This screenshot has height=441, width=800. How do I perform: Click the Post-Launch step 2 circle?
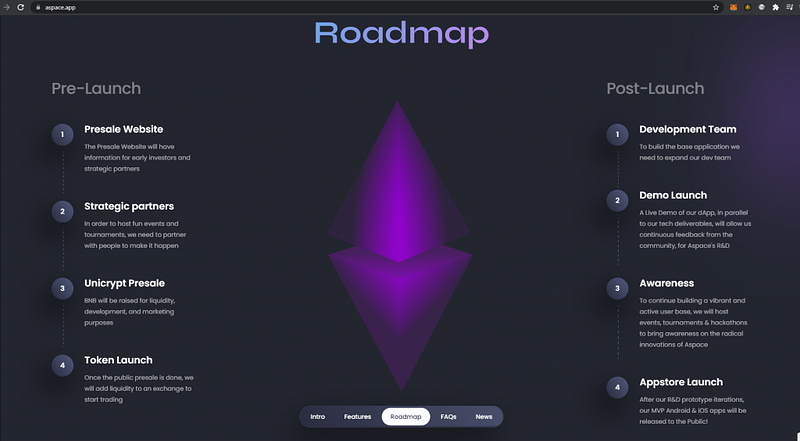(x=617, y=201)
